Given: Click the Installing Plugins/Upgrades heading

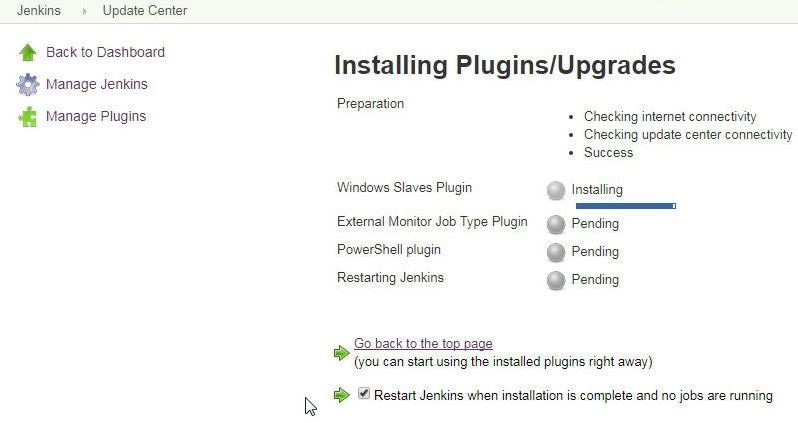Looking at the screenshot, I should (505, 65).
